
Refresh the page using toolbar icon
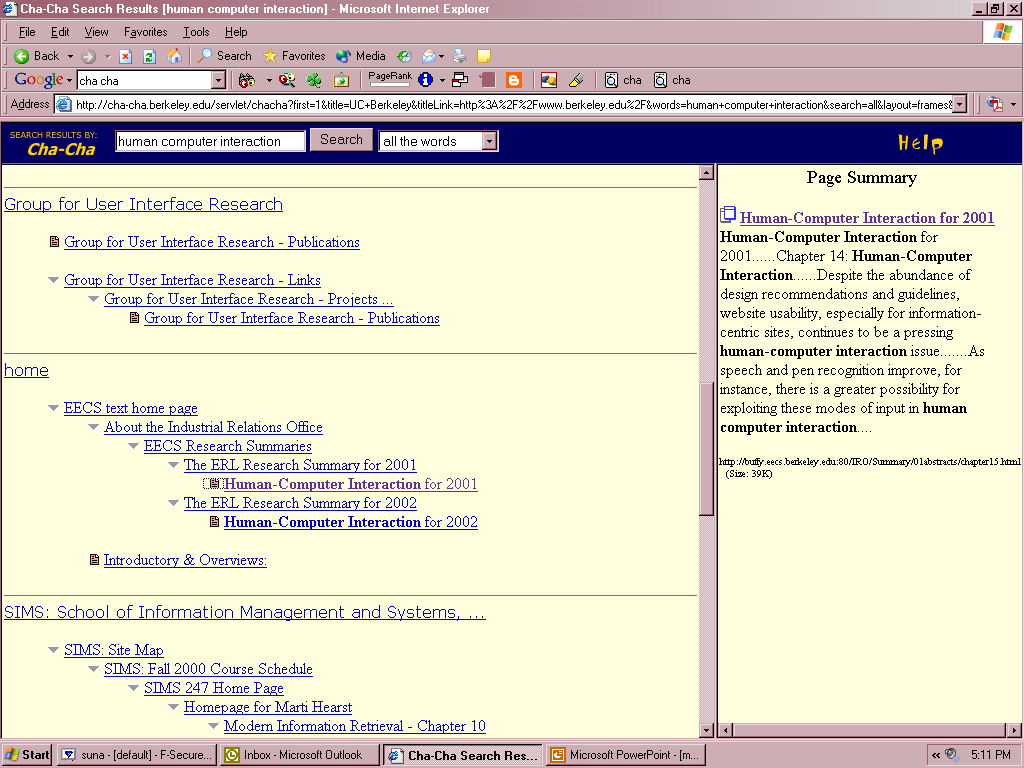tap(150, 56)
